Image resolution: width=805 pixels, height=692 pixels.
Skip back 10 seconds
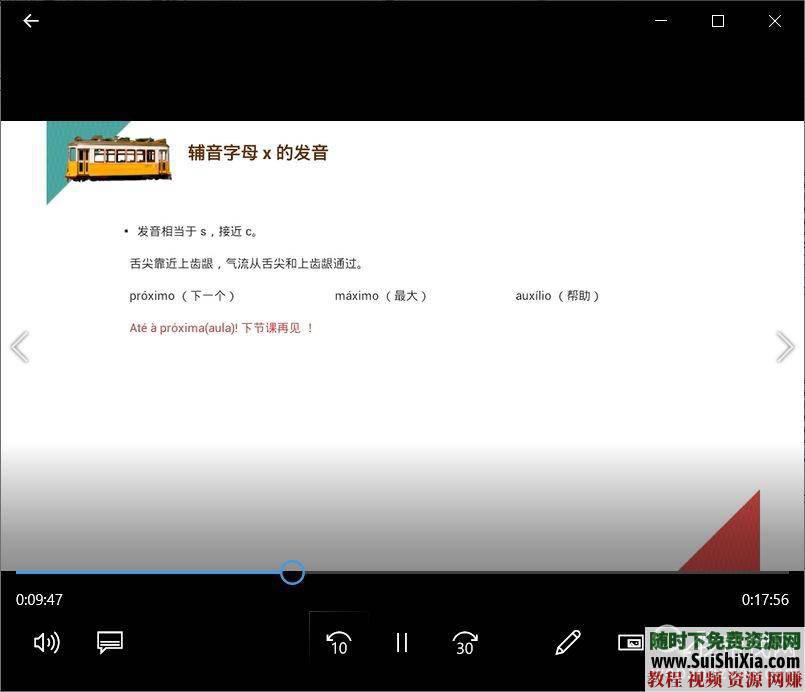(x=338, y=642)
